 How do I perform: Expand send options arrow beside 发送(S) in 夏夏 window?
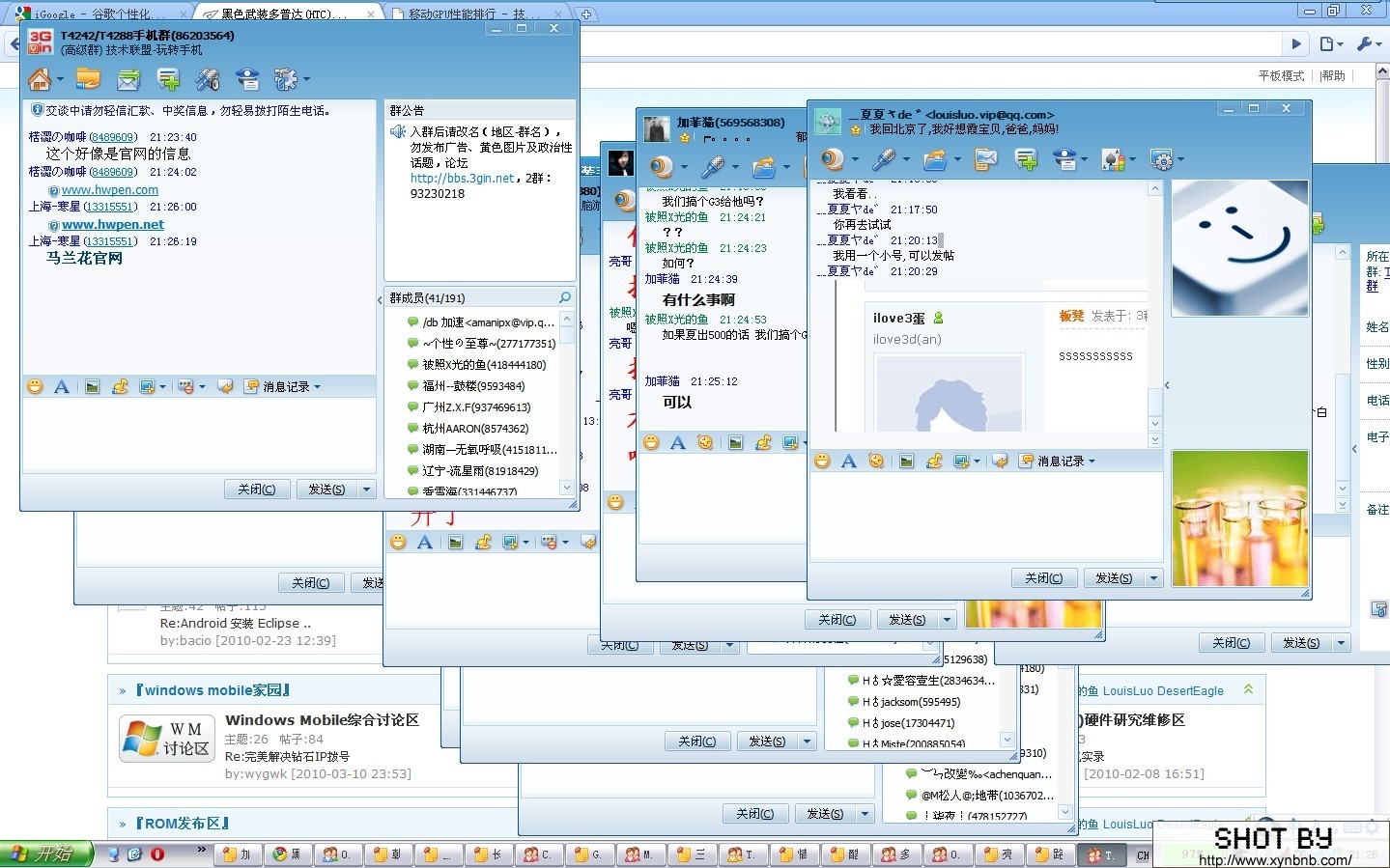click(1153, 577)
